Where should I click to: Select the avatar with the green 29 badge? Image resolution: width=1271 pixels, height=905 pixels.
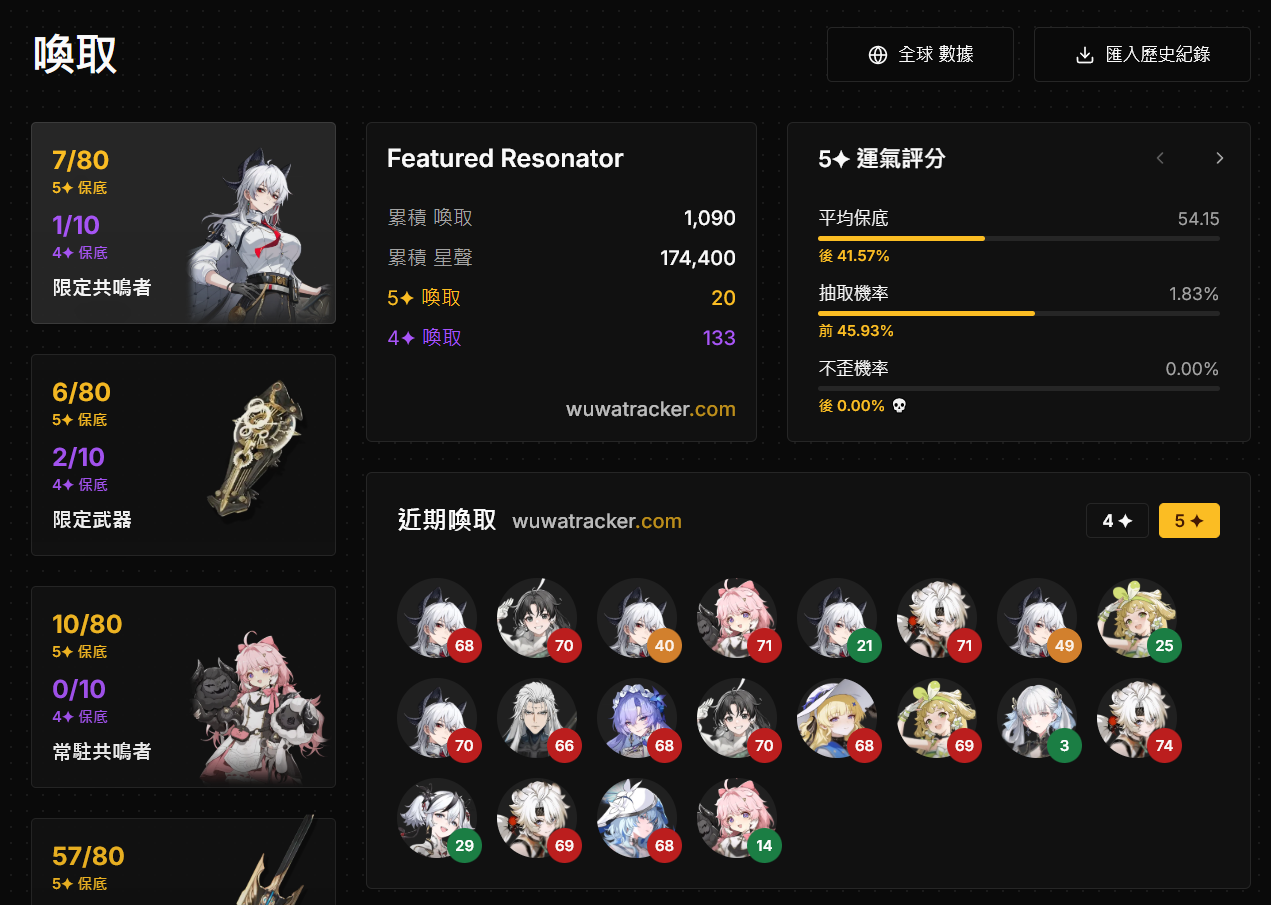pos(437,818)
